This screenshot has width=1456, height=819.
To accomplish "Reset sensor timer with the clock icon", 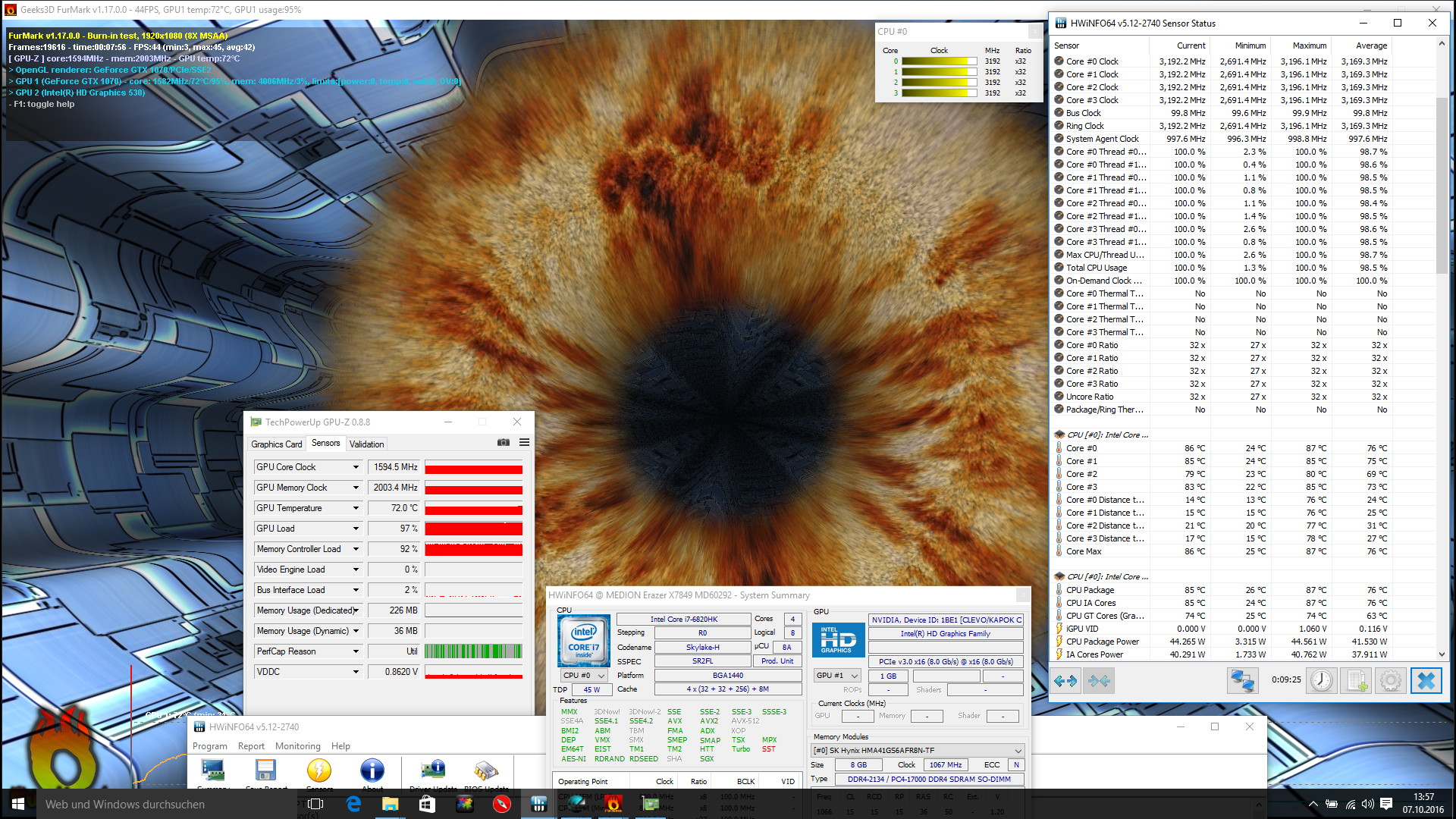I will (x=1322, y=681).
